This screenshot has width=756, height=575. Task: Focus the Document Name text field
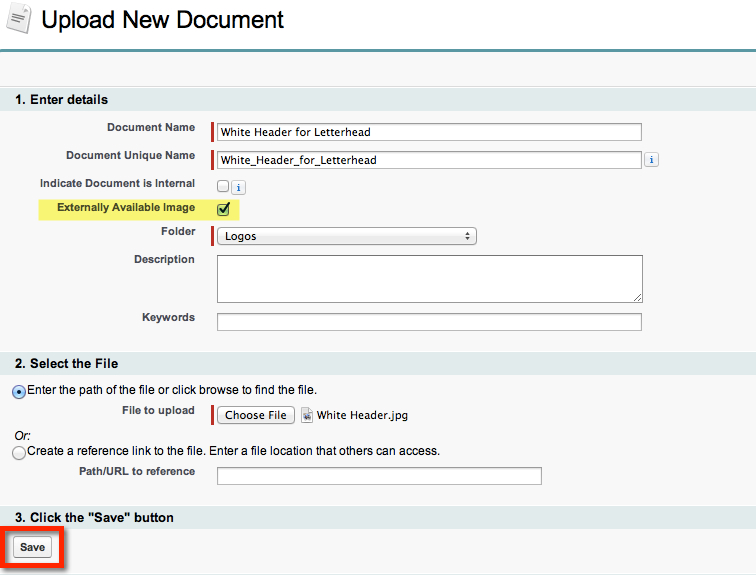tap(429, 132)
